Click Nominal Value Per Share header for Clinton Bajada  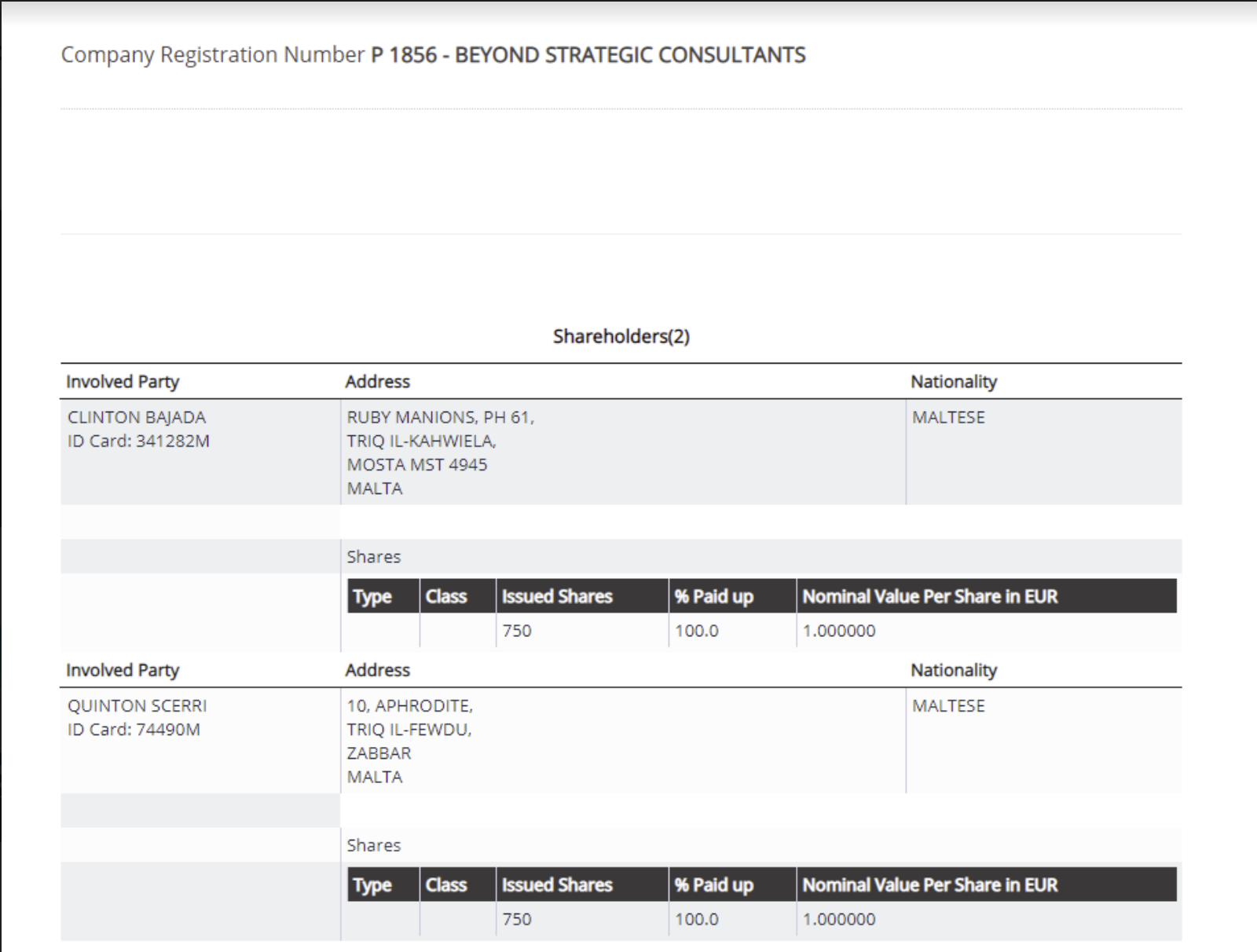[x=929, y=596]
